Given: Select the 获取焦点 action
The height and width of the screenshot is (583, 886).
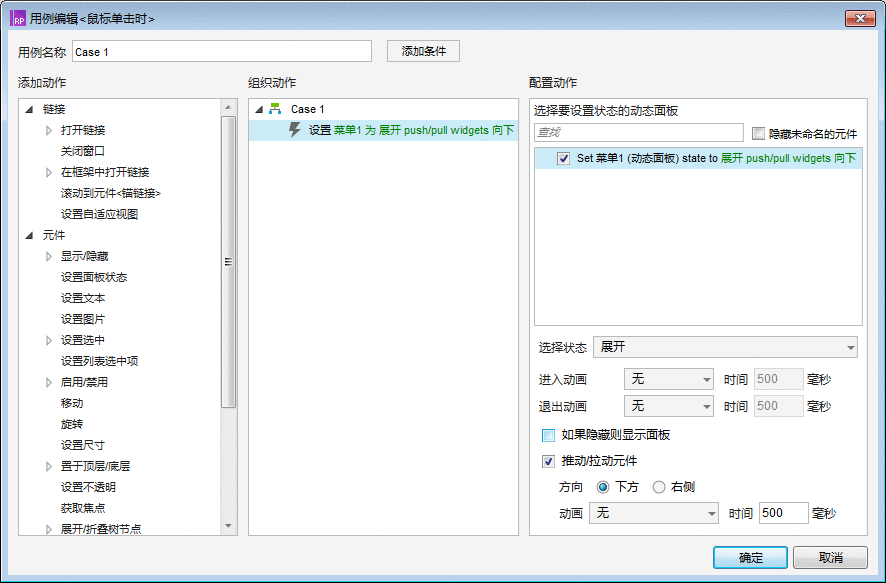Looking at the screenshot, I should (83, 508).
